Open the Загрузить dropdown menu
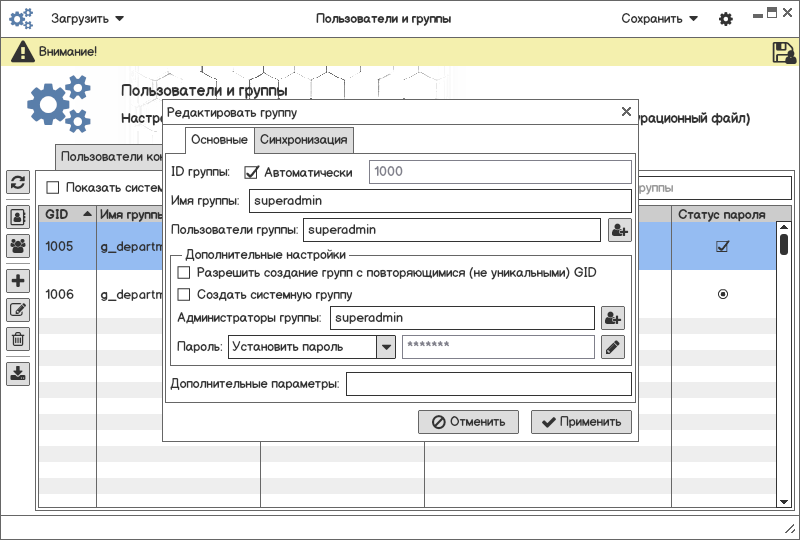The width and height of the screenshot is (800, 540). pyautogui.click(x=88, y=19)
